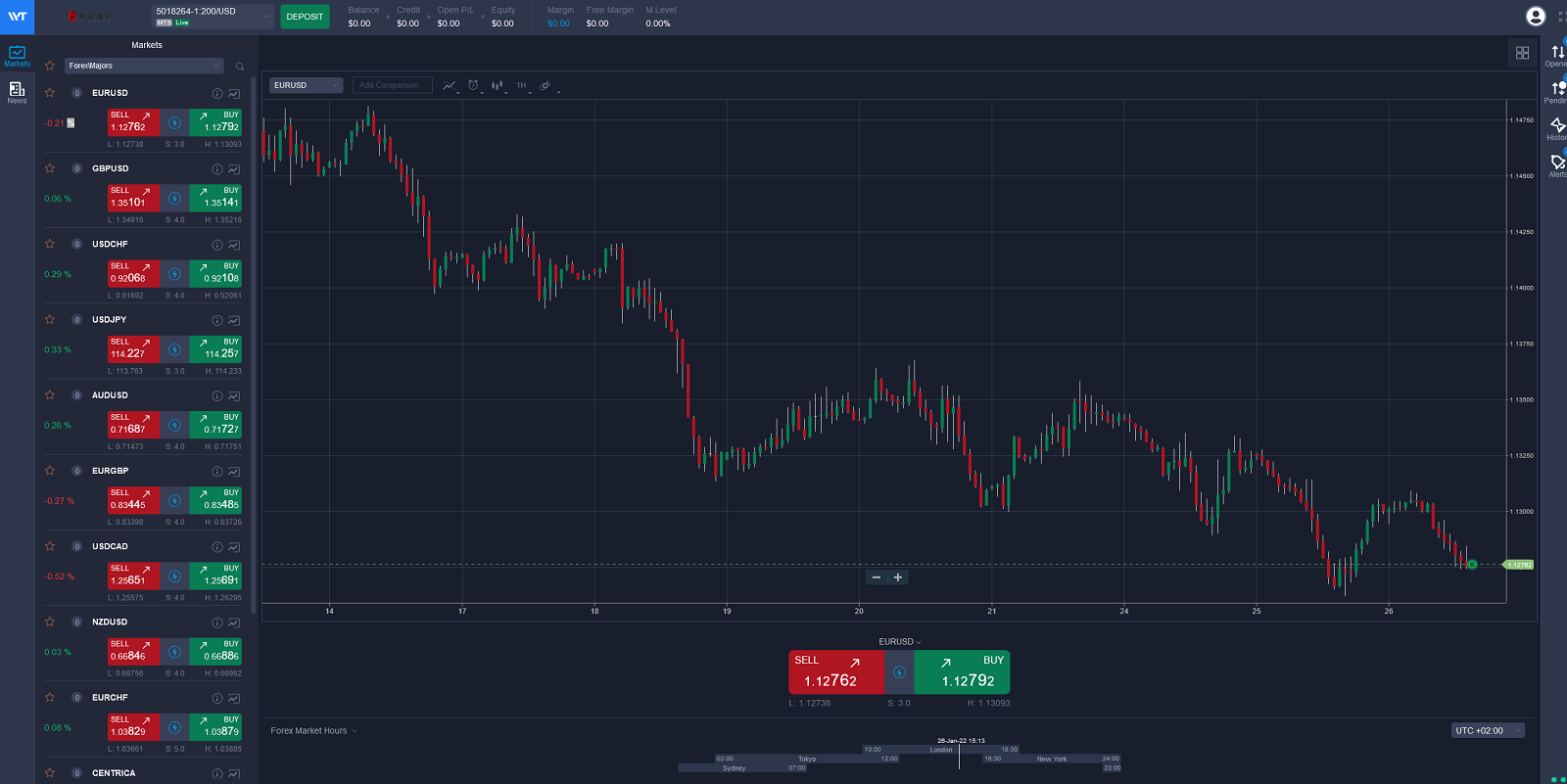Open EURUSD symbol dropdown on chart
1567x784 pixels.
pyautogui.click(x=307, y=85)
